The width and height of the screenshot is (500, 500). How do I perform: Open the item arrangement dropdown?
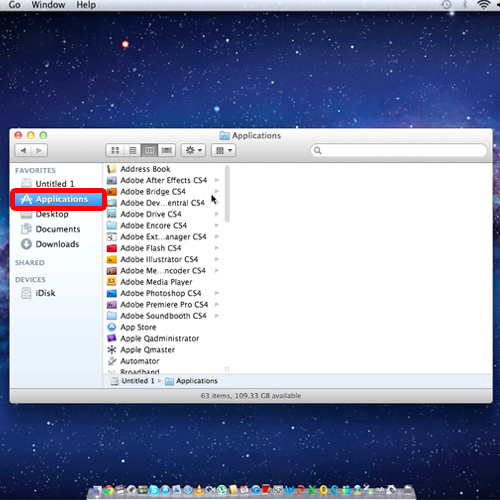point(224,150)
